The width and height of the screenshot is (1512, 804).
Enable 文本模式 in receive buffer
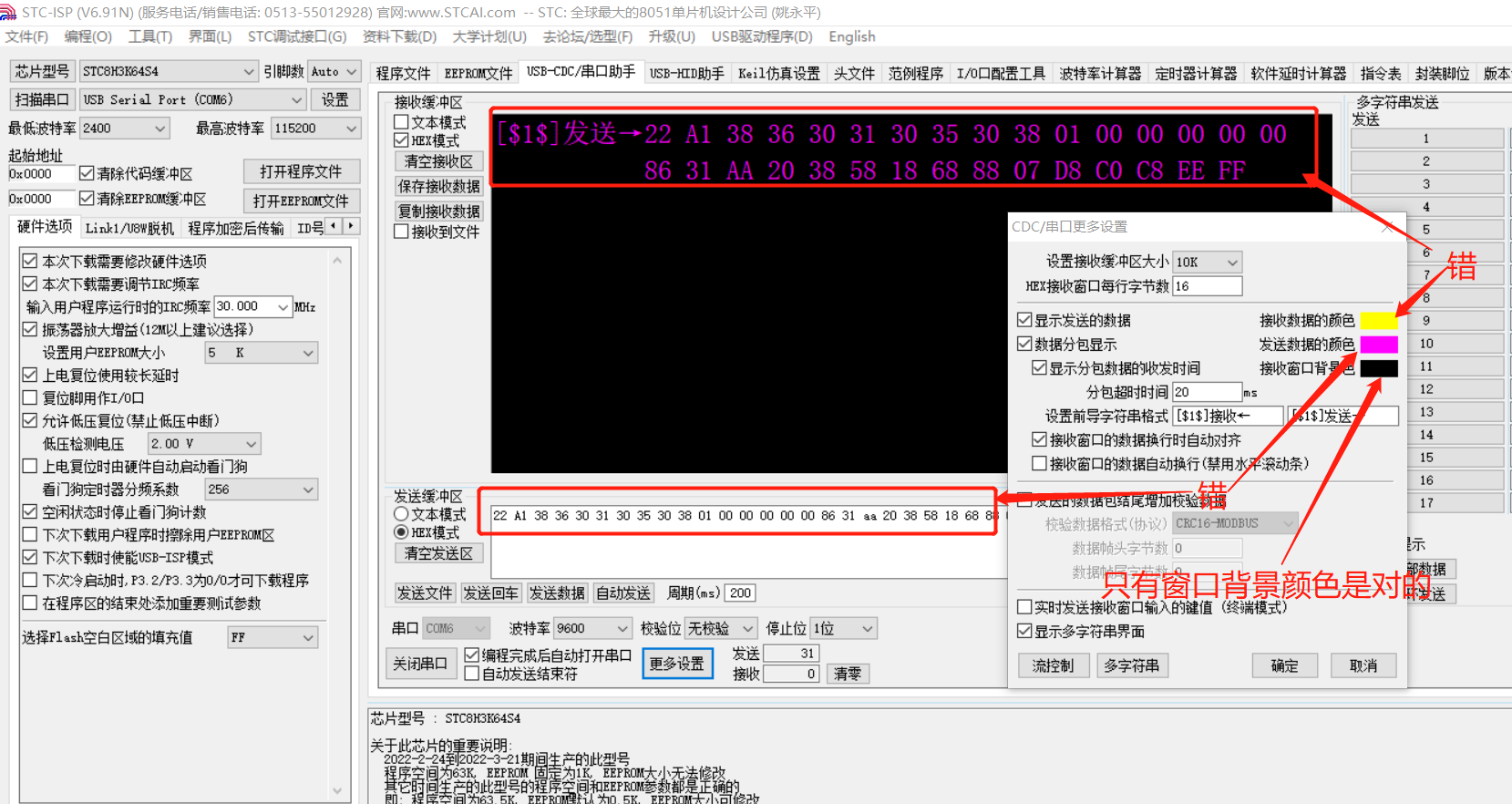coord(401,122)
